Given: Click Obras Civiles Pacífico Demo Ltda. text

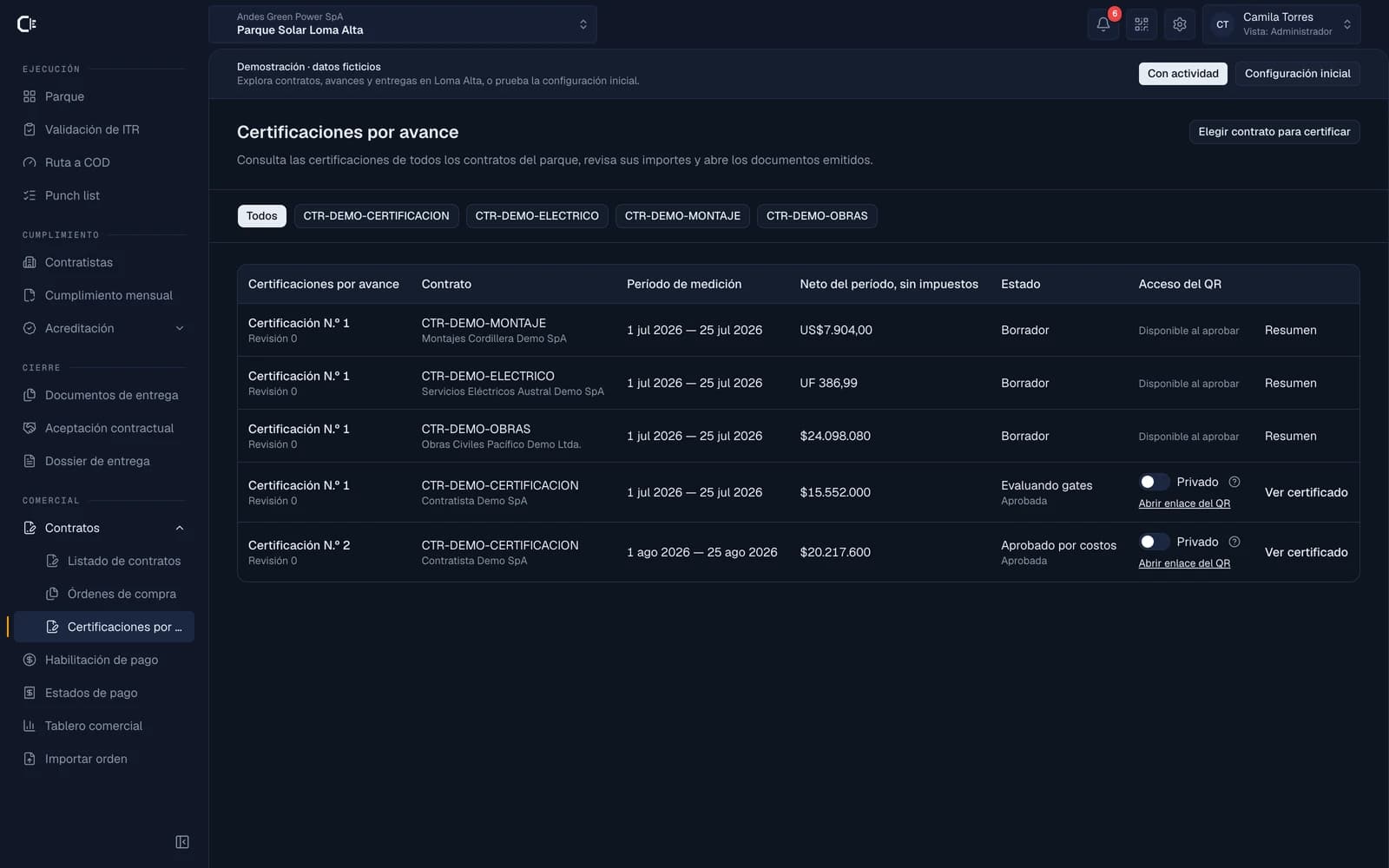Looking at the screenshot, I should click(x=501, y=444).
